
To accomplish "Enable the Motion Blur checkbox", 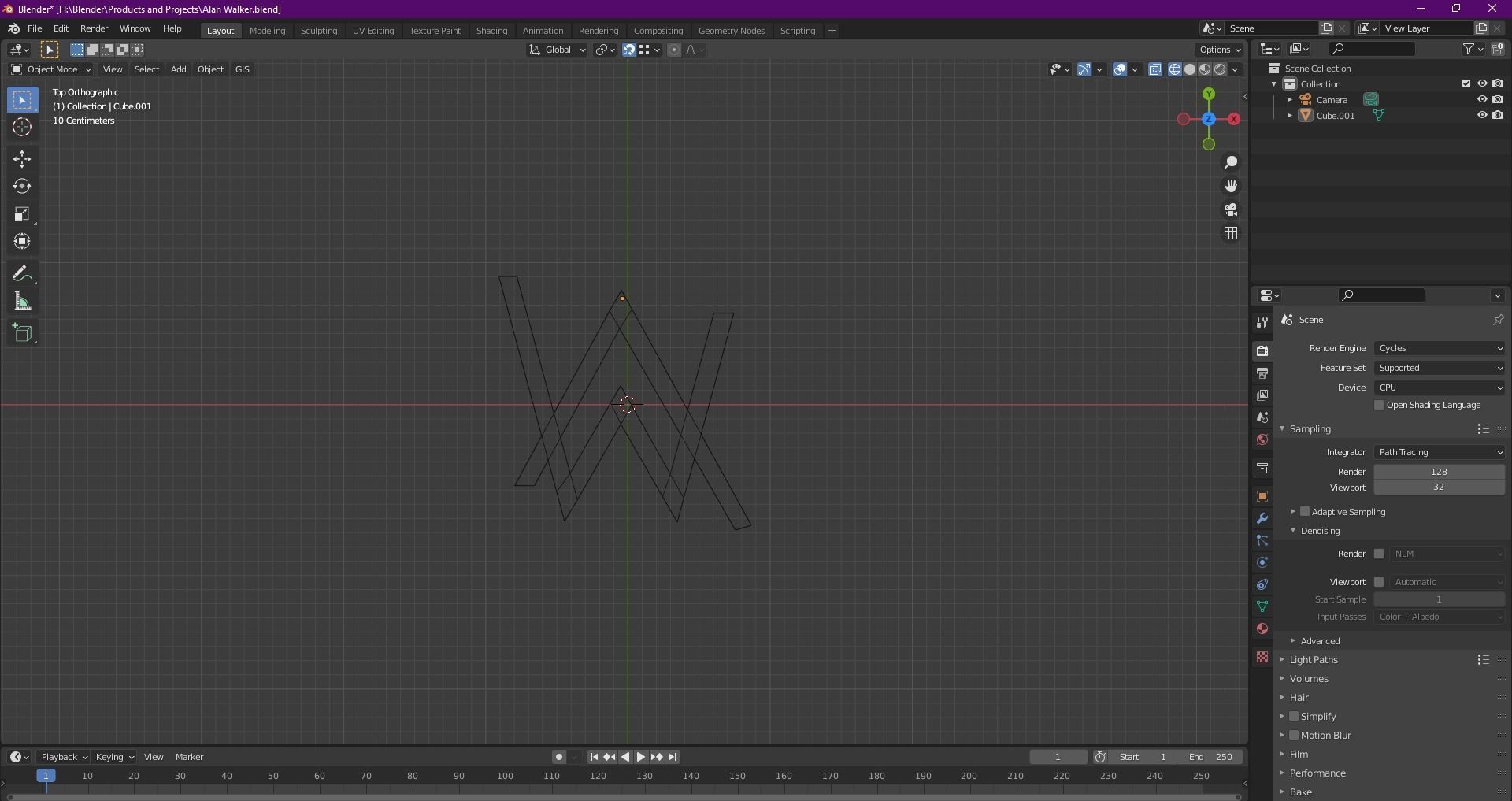I will (1294, 735).
